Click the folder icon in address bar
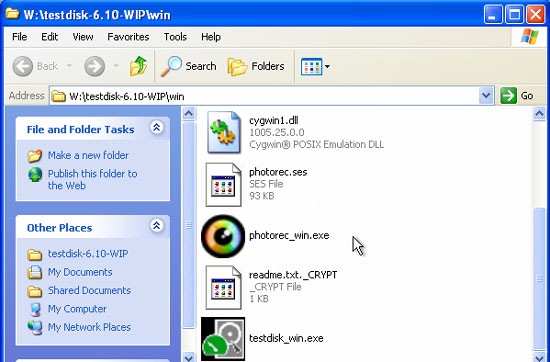The image size is (550, 362). coord(58,96)
